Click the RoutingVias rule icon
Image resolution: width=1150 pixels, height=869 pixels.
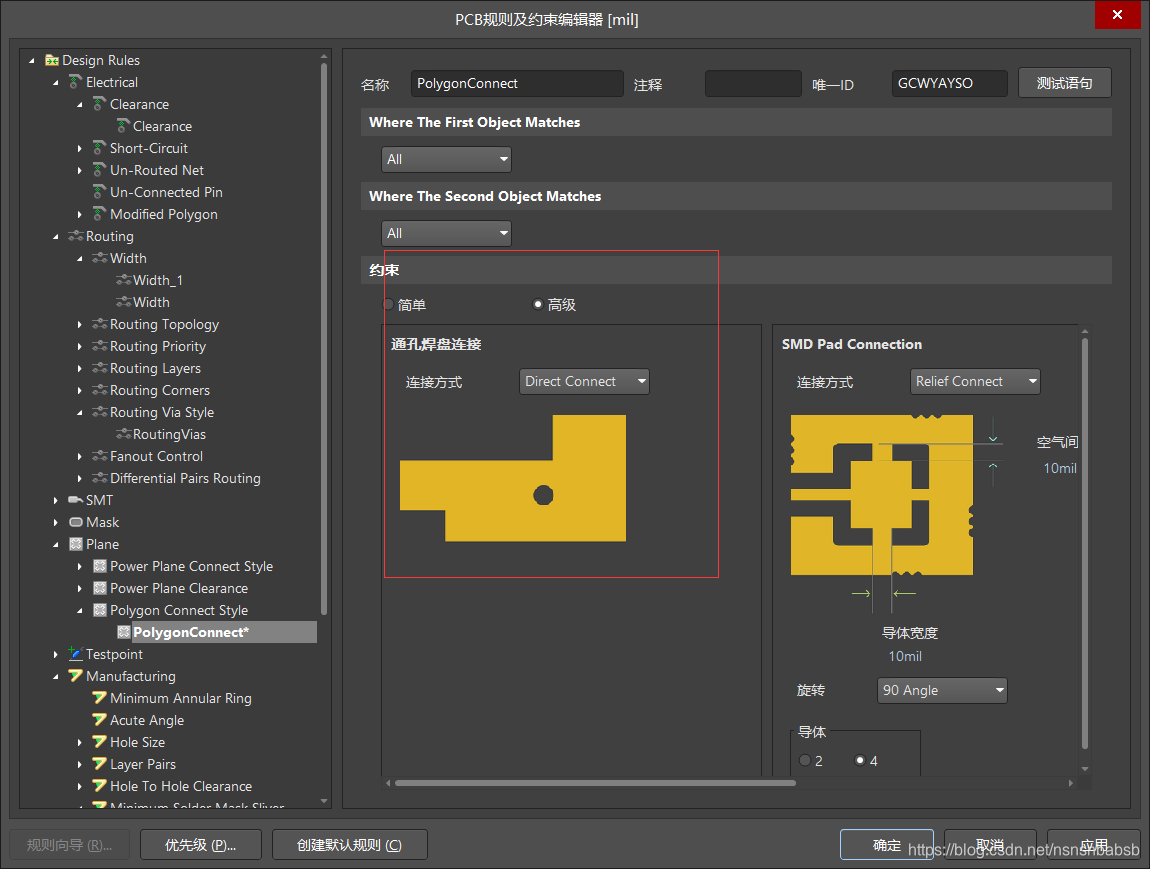(x=123, y=434)
